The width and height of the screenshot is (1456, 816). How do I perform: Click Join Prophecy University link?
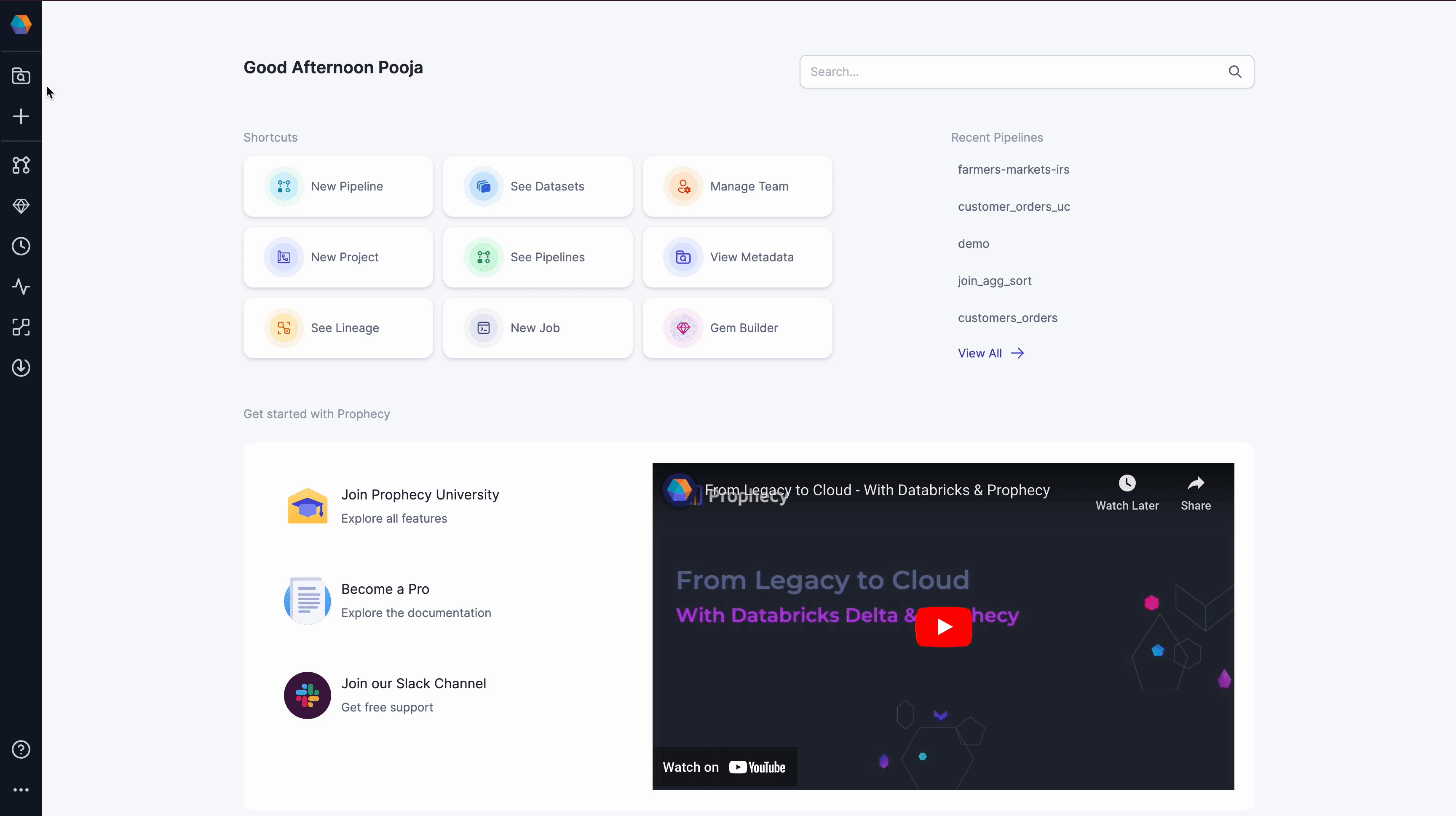[420, 494]
